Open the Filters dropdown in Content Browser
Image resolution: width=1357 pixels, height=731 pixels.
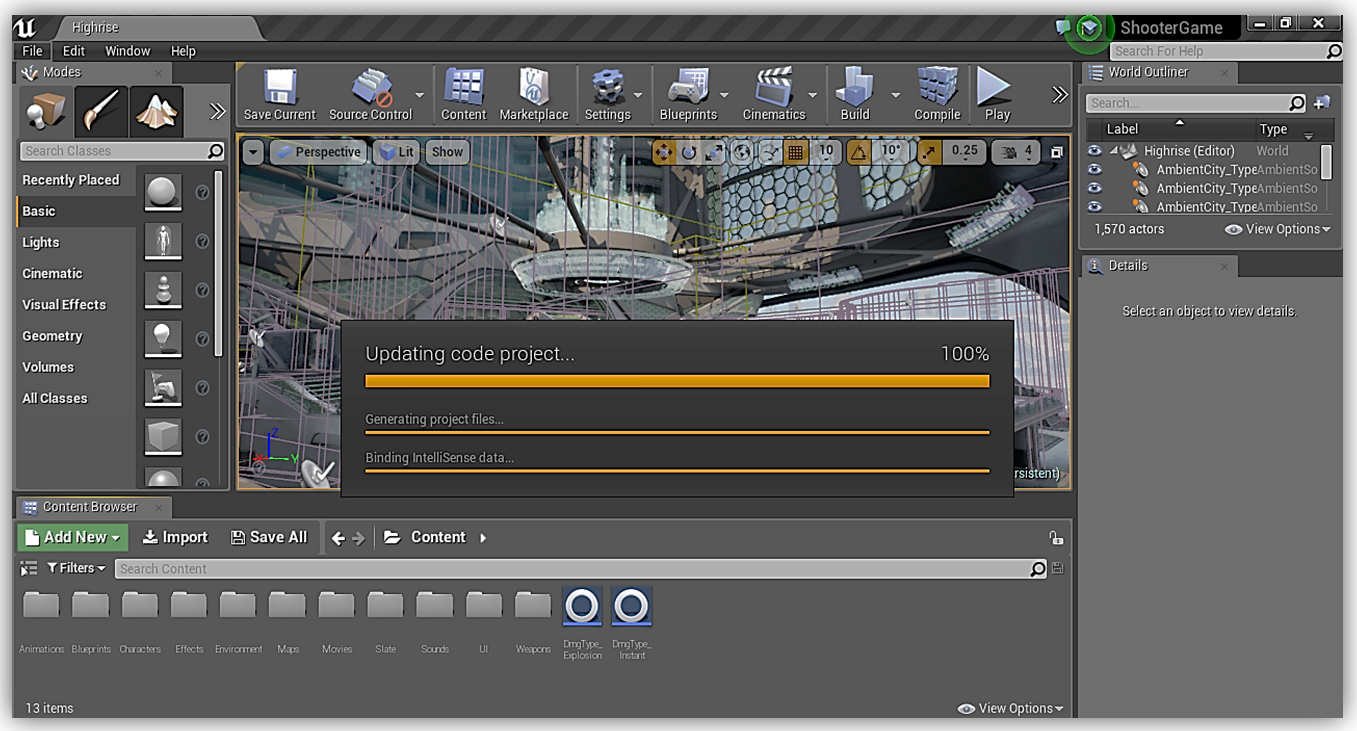76,568
